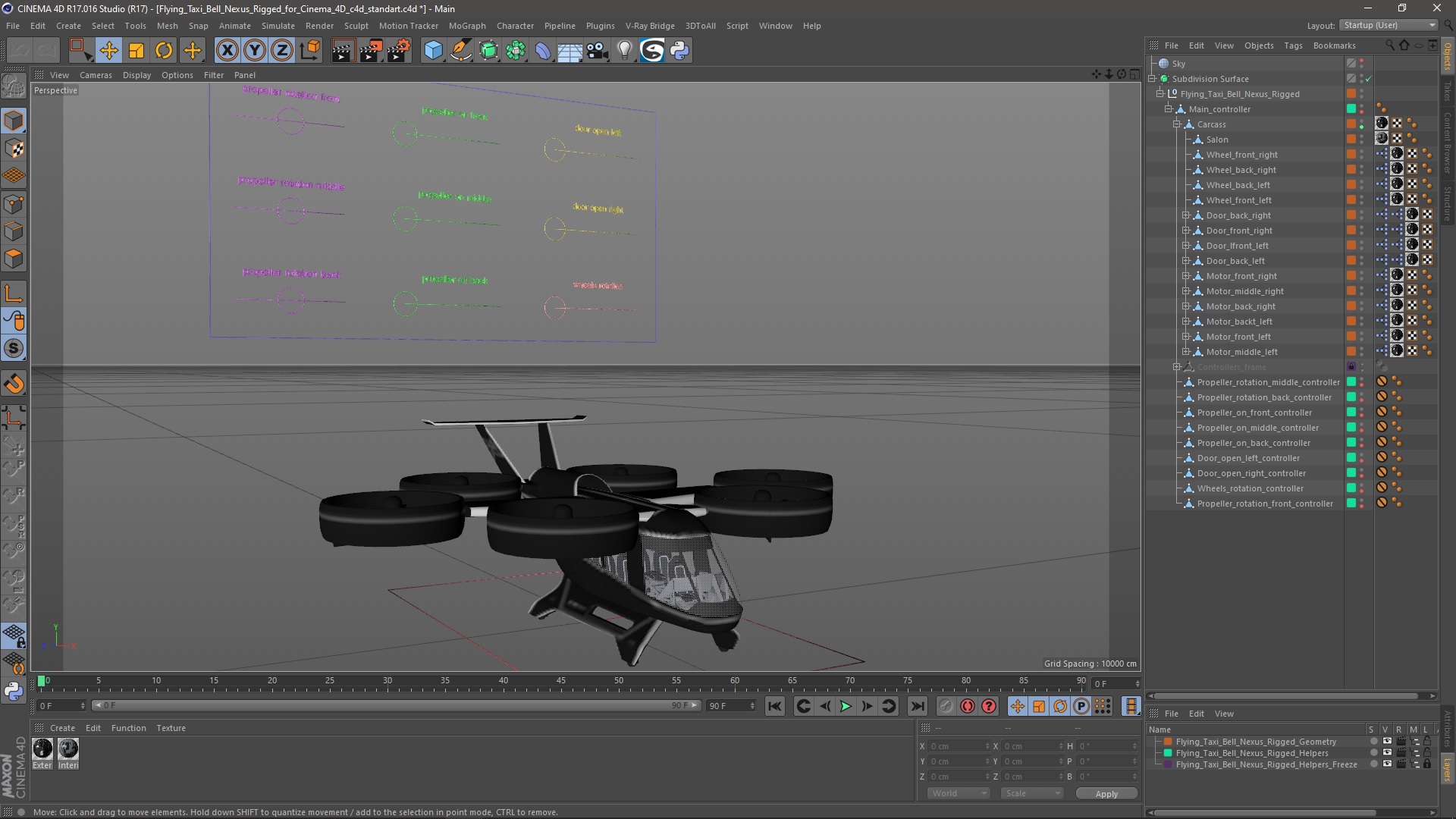Open viewport Cameras menu
This screenshot has width=1456, height=819.
pyautogui.click(x=96, y=75)
